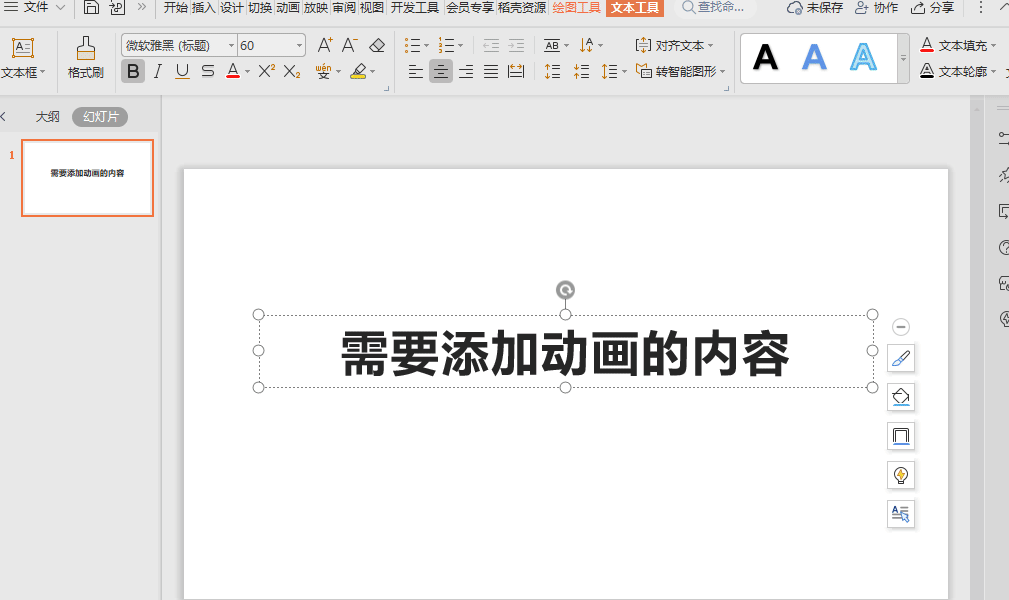Click the 协作 button
Screen dimensions: 1009x600
click(x=876, y=8)
